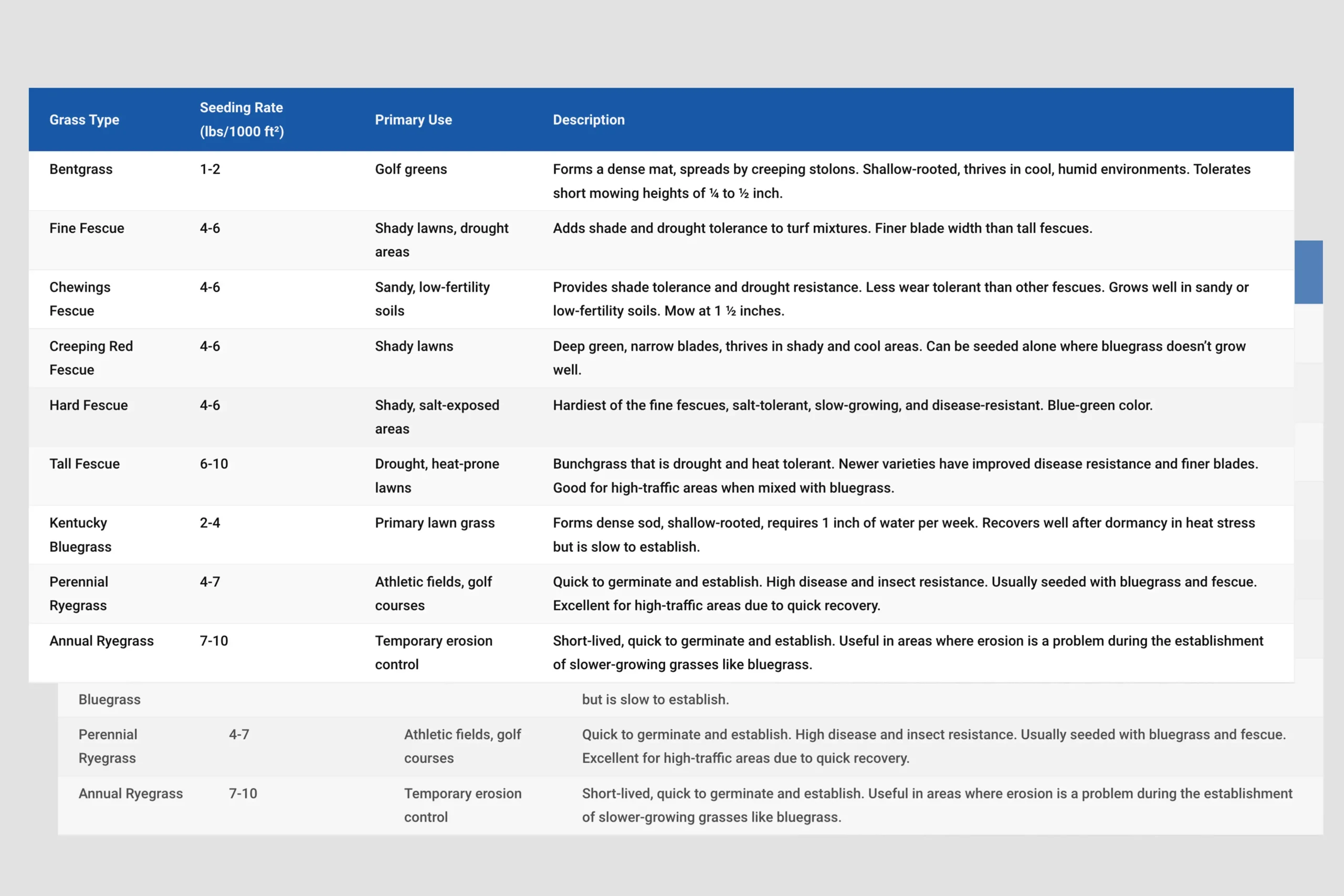Viewport: 1344px width, 896px height.
Task: Select the Primary lawn grass cell
Action: (x=434, y=523)
